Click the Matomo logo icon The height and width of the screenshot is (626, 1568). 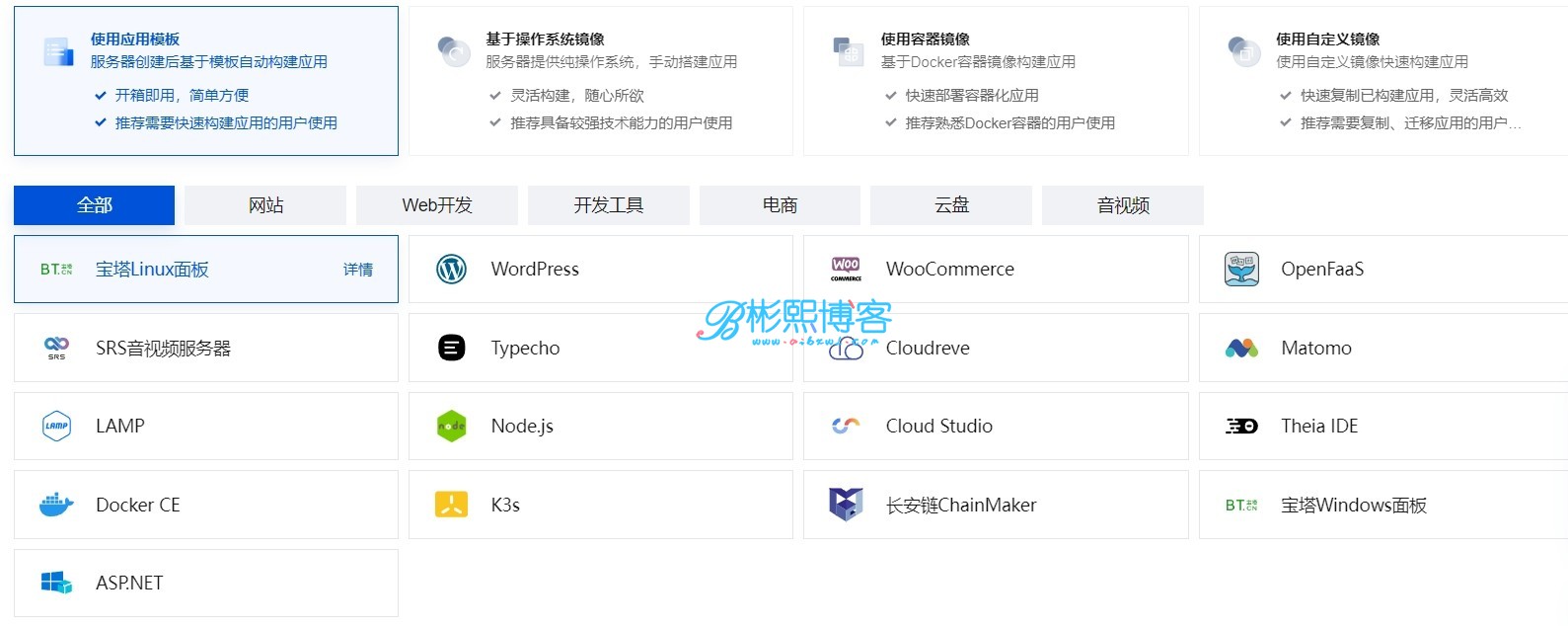[x=1241, y=348]
